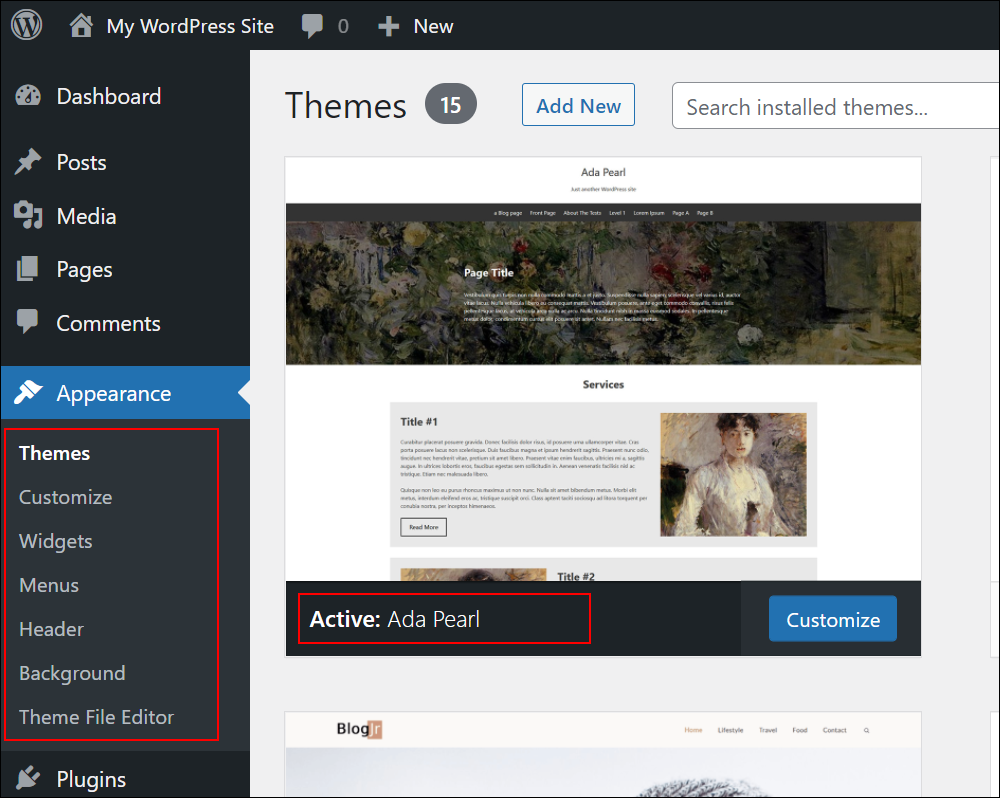The image size is (1000, 798).
Task: Click the Add New theme button
Action: pos(578,105)
